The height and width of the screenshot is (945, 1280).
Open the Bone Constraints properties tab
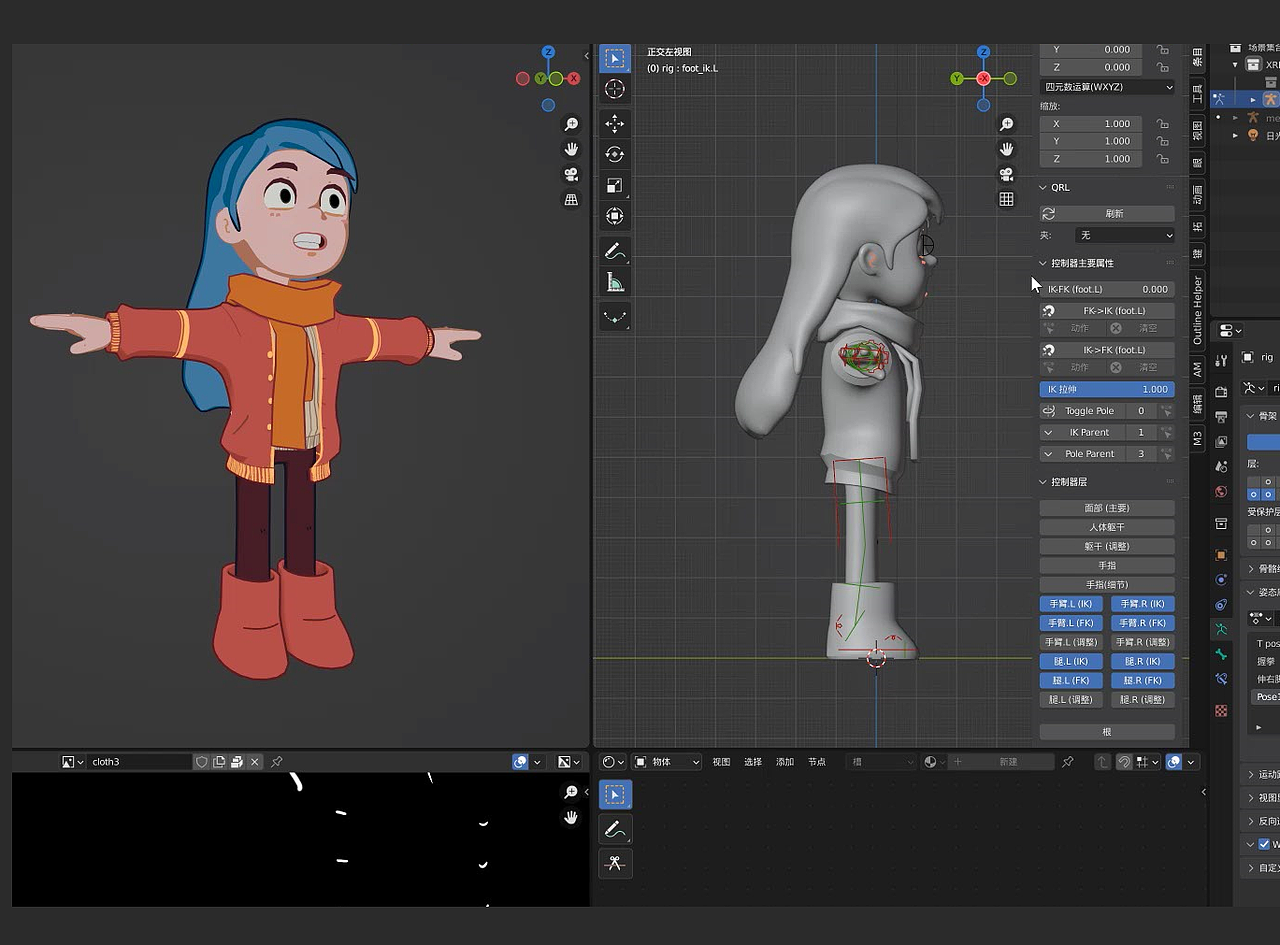coord(1221,679)
